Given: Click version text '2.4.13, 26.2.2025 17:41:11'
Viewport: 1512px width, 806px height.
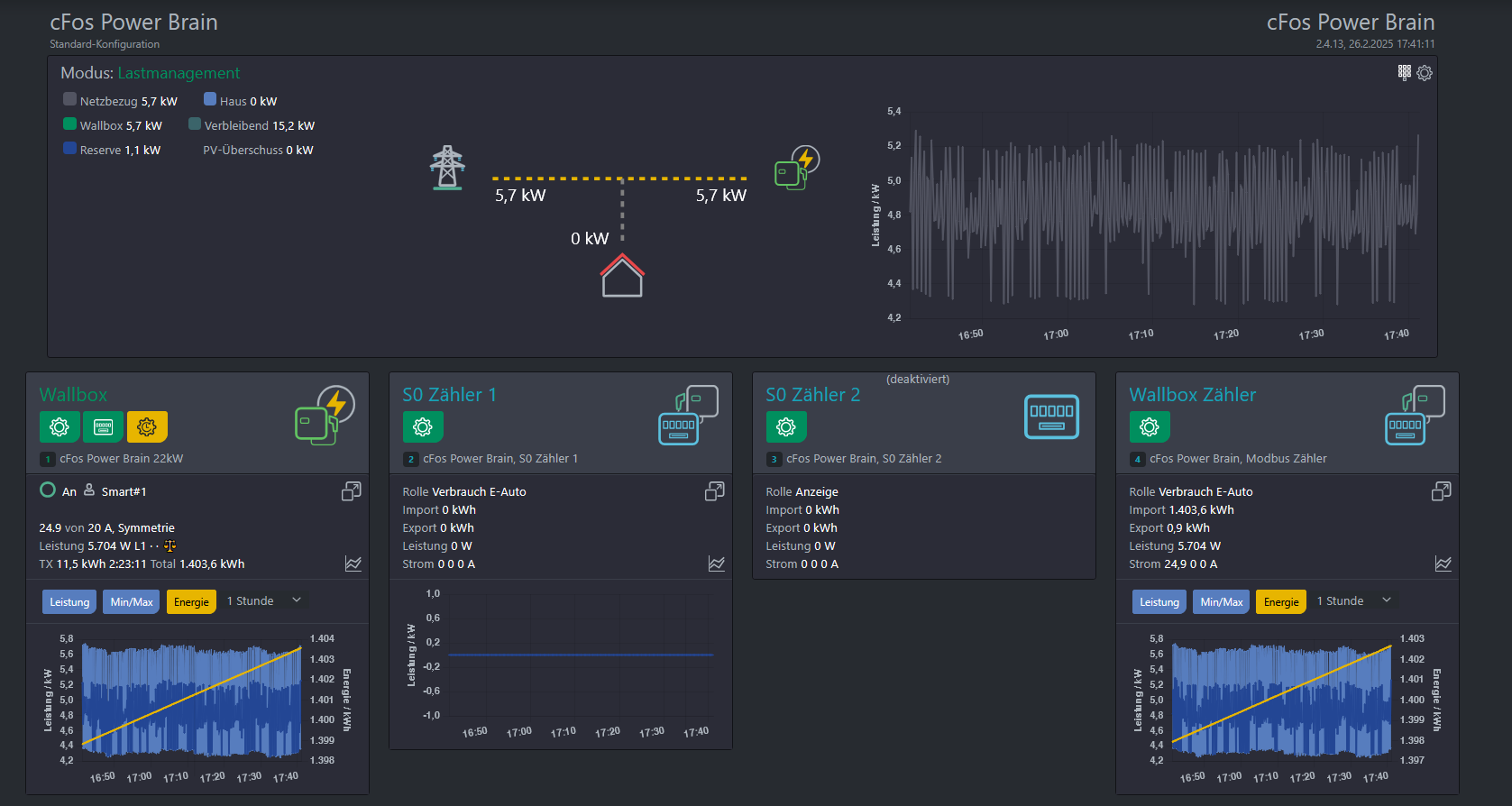Looking at the screenshot, I should click(1375, 43).
